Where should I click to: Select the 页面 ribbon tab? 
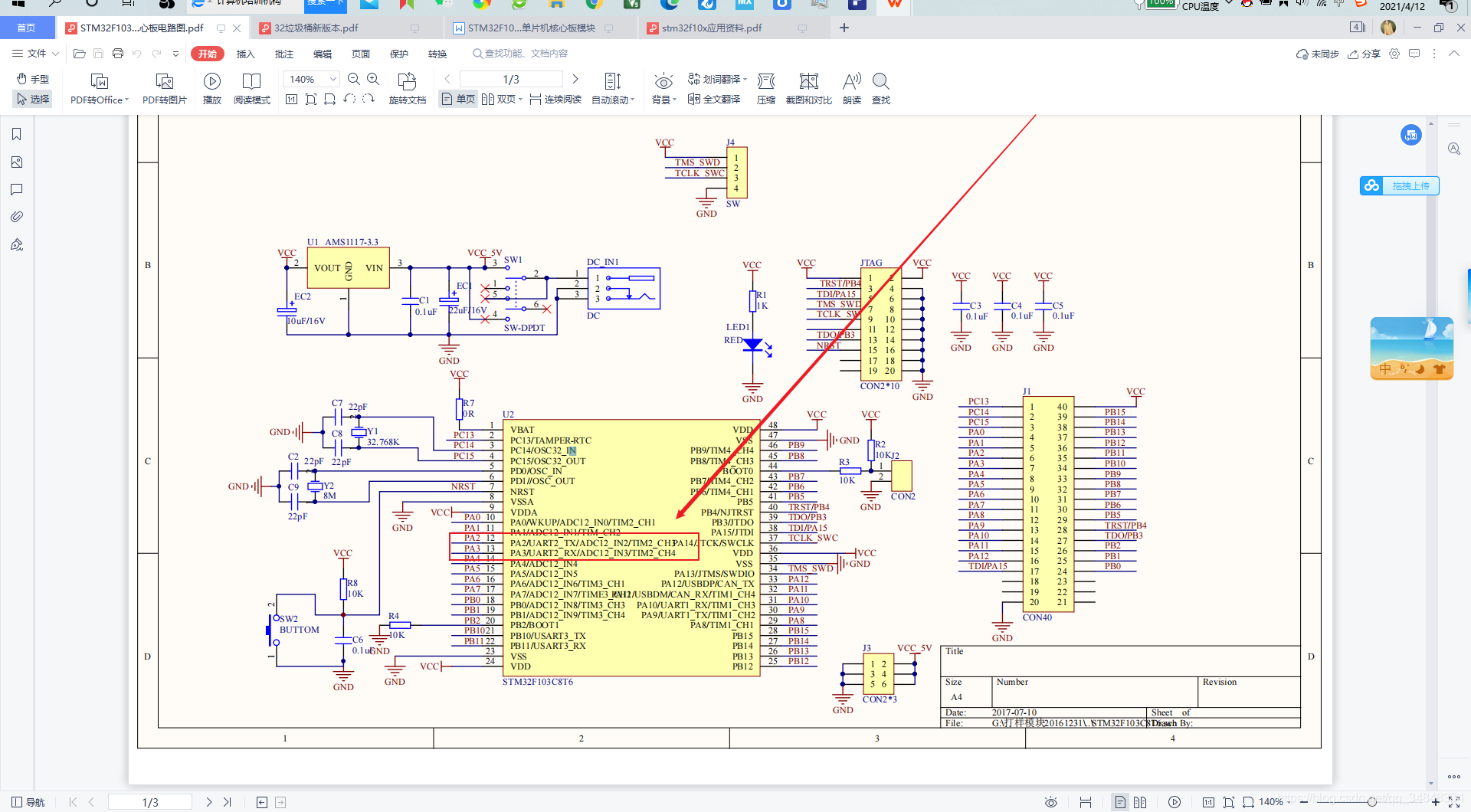[x=361, y=54]
